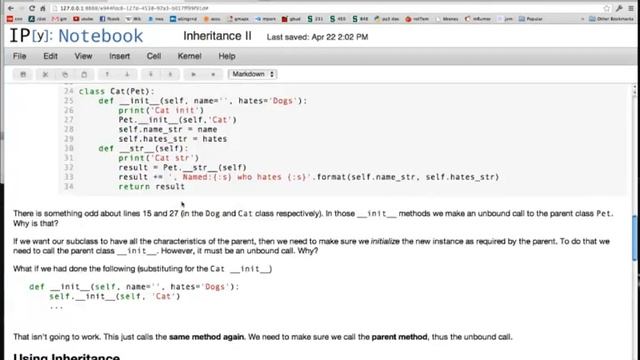Viewport: 640px width, 360px height.
Task: Paste cell using the clipboard toolbar icon
Action: (x=84, y=74)
